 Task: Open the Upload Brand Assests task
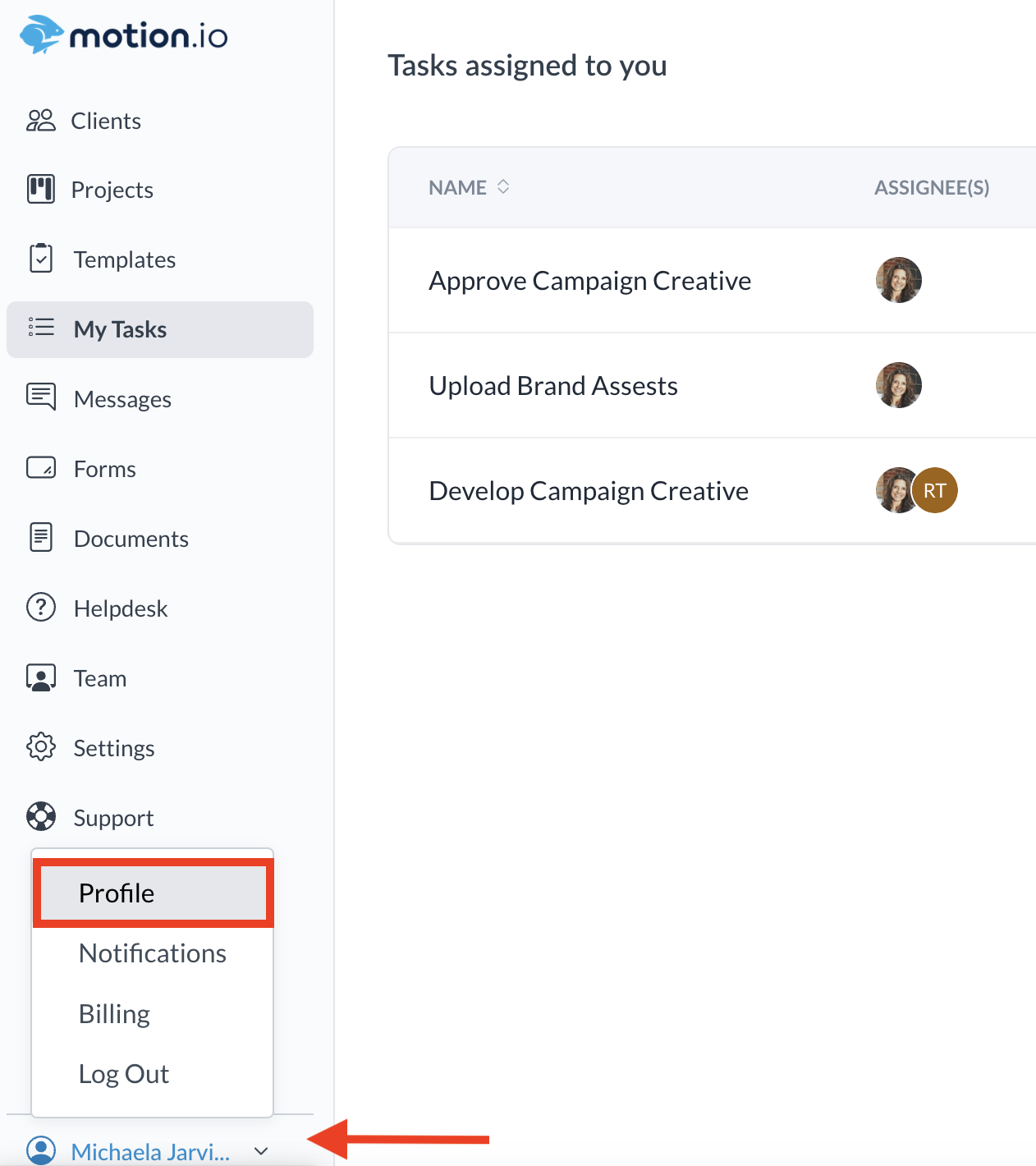pyautogui.click(x=552, y=386)
